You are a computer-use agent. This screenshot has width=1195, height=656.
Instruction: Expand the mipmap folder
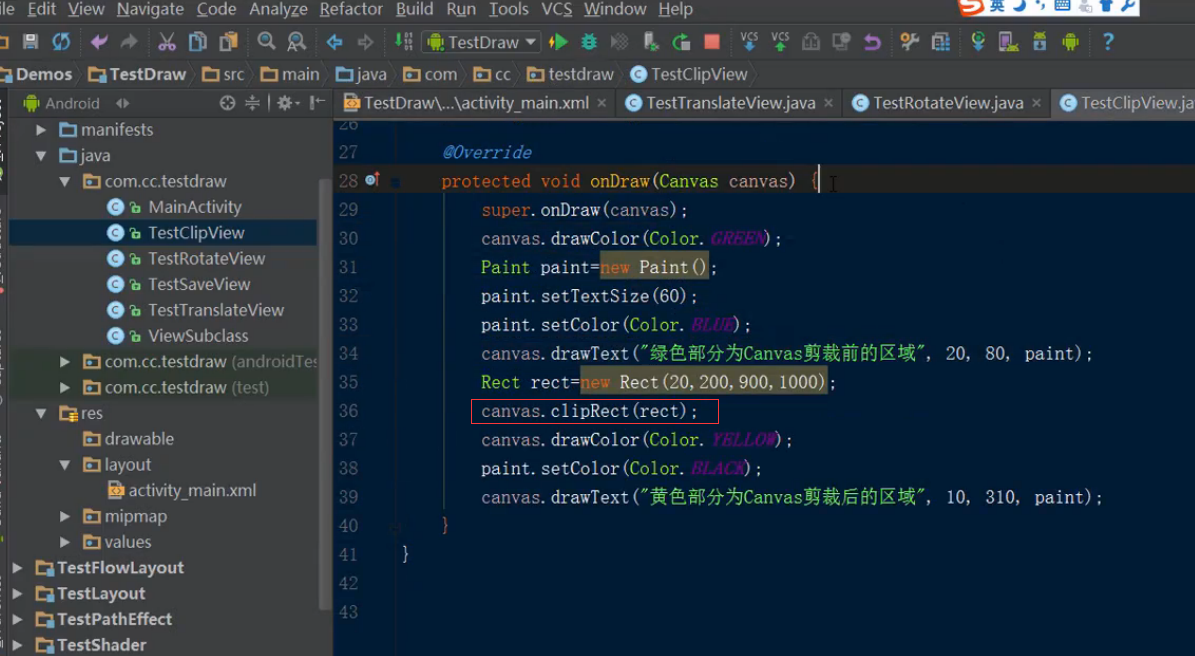click(65, 517)
